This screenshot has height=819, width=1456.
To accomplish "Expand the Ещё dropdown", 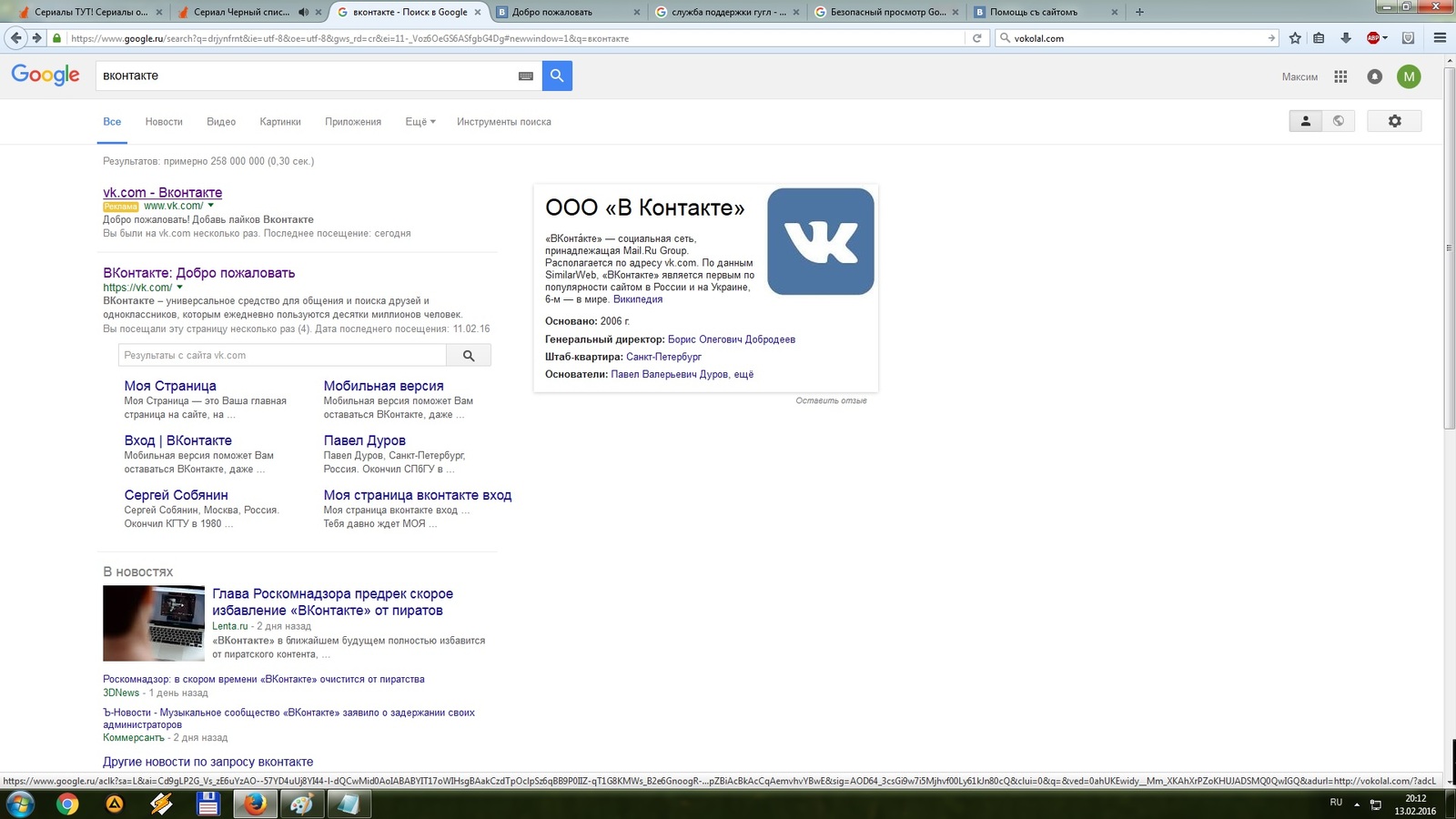I will [420, 122].
